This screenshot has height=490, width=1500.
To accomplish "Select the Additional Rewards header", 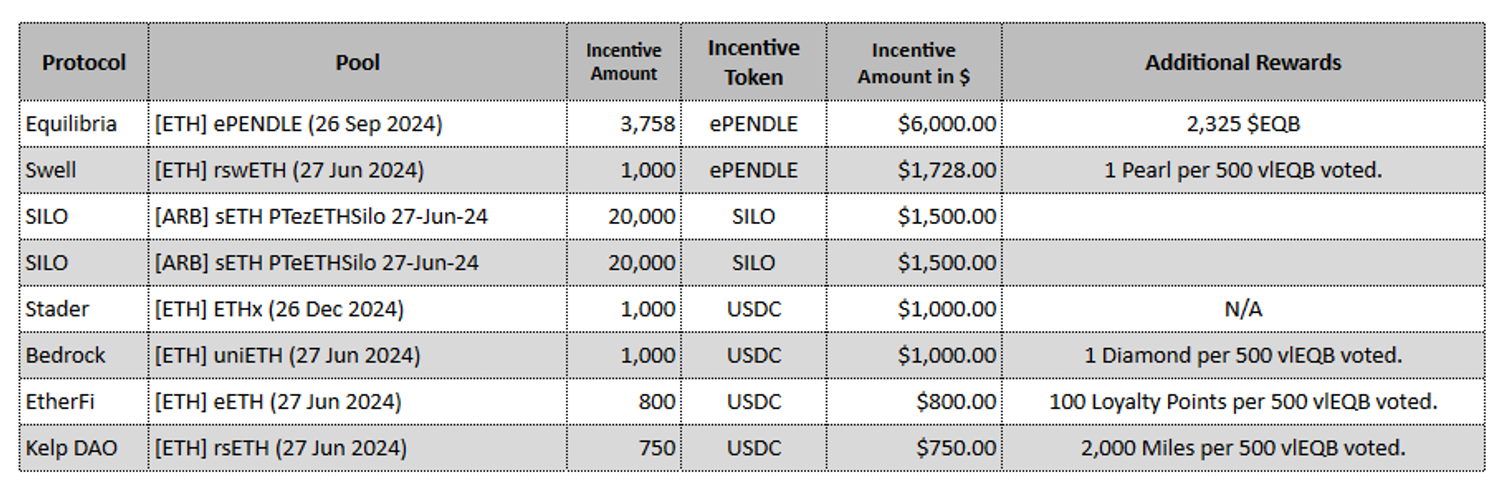I will [x=1243, y=62].
